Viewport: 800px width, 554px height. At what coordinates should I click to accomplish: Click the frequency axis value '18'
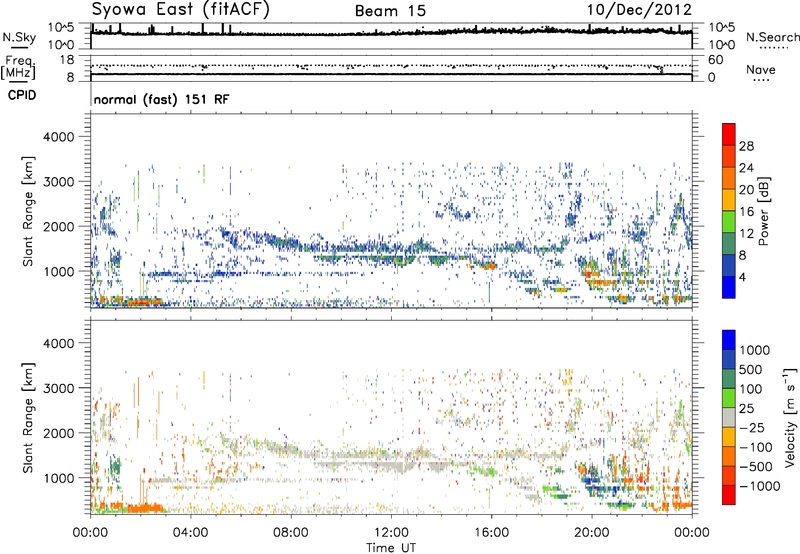click(x=67, y=60)
